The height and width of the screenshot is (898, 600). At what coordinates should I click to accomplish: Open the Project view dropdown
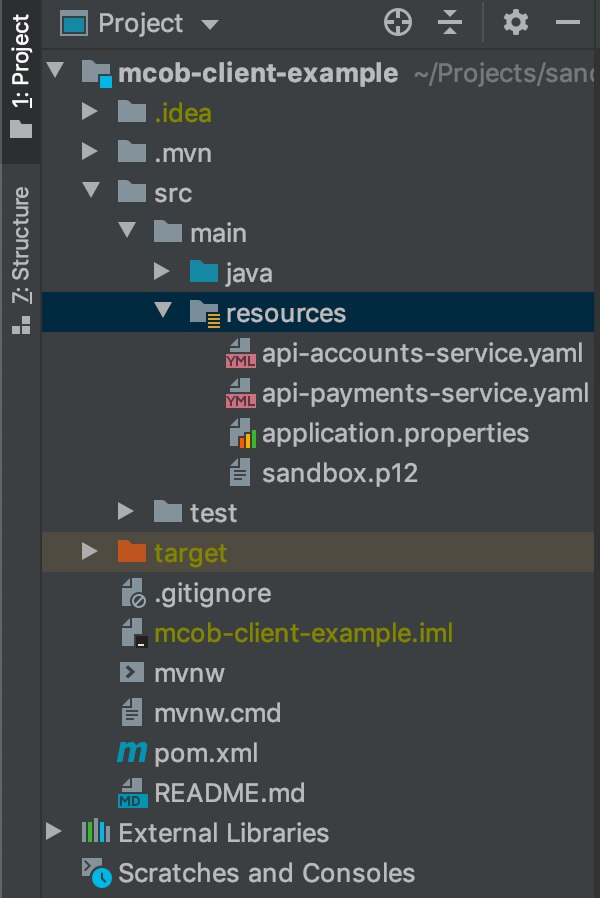[x=209, y=24]
